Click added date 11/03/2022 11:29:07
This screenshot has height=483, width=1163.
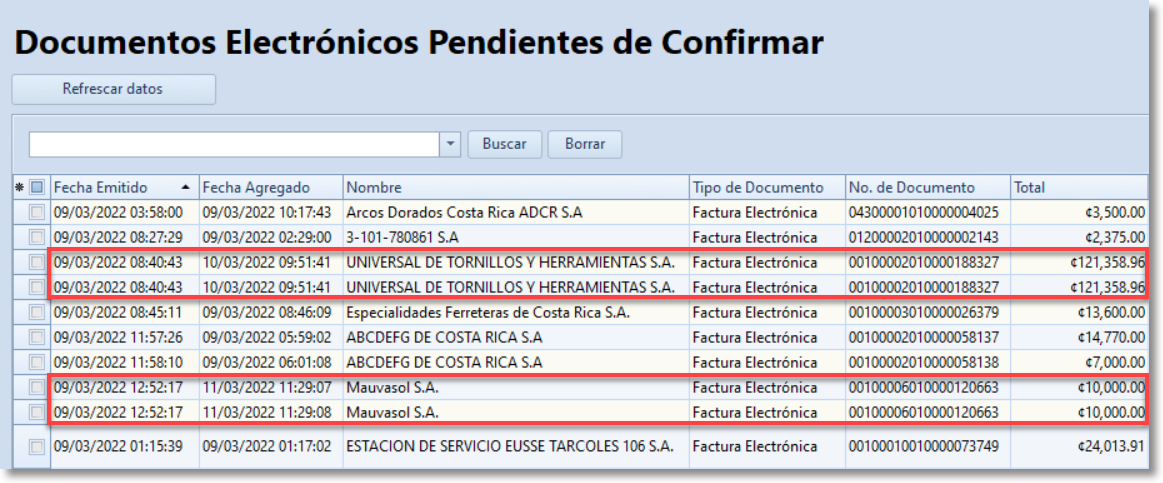[267, 387]
